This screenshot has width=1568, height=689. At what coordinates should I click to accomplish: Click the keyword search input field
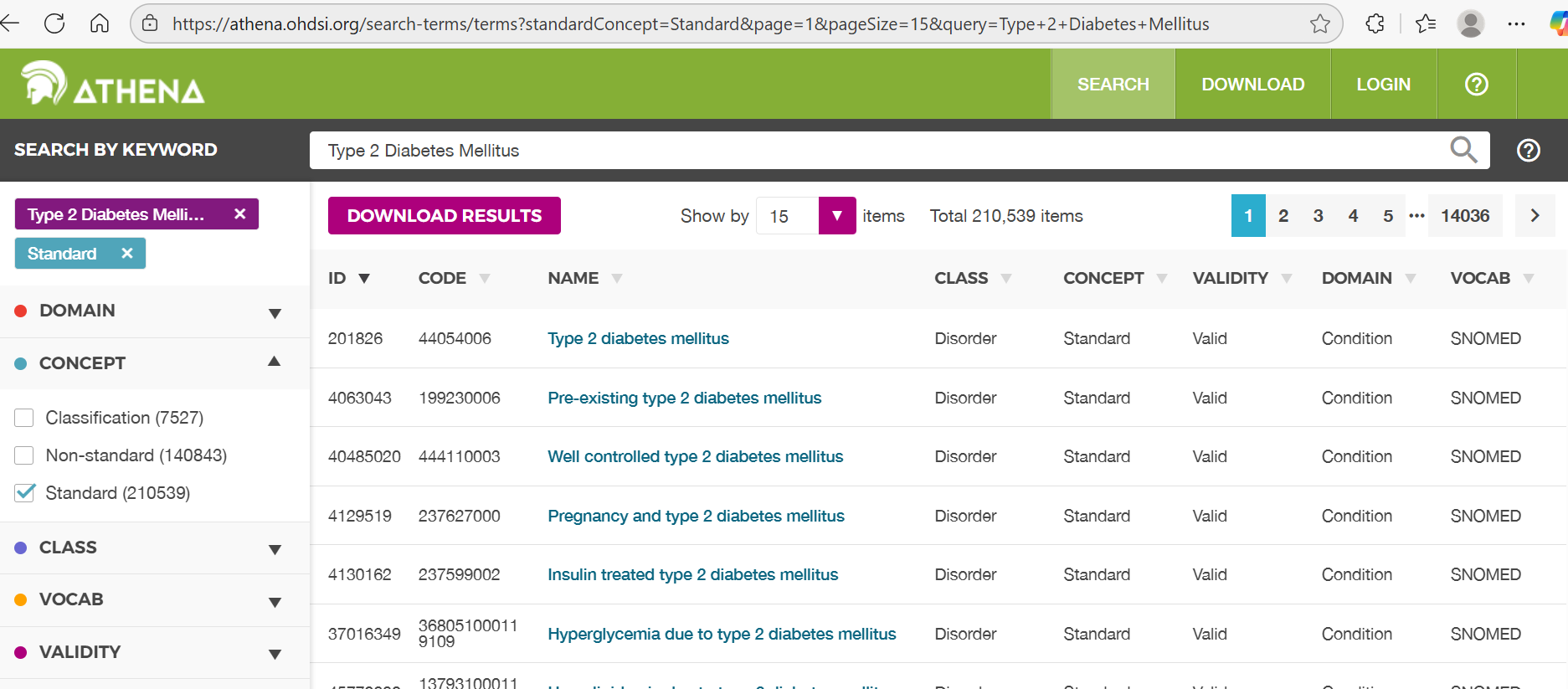point(879,150)
